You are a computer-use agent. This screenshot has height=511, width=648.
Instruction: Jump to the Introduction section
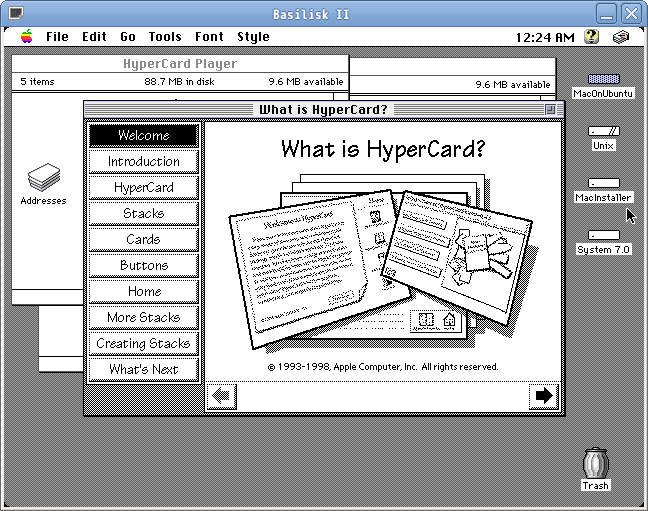coord(143,161)
